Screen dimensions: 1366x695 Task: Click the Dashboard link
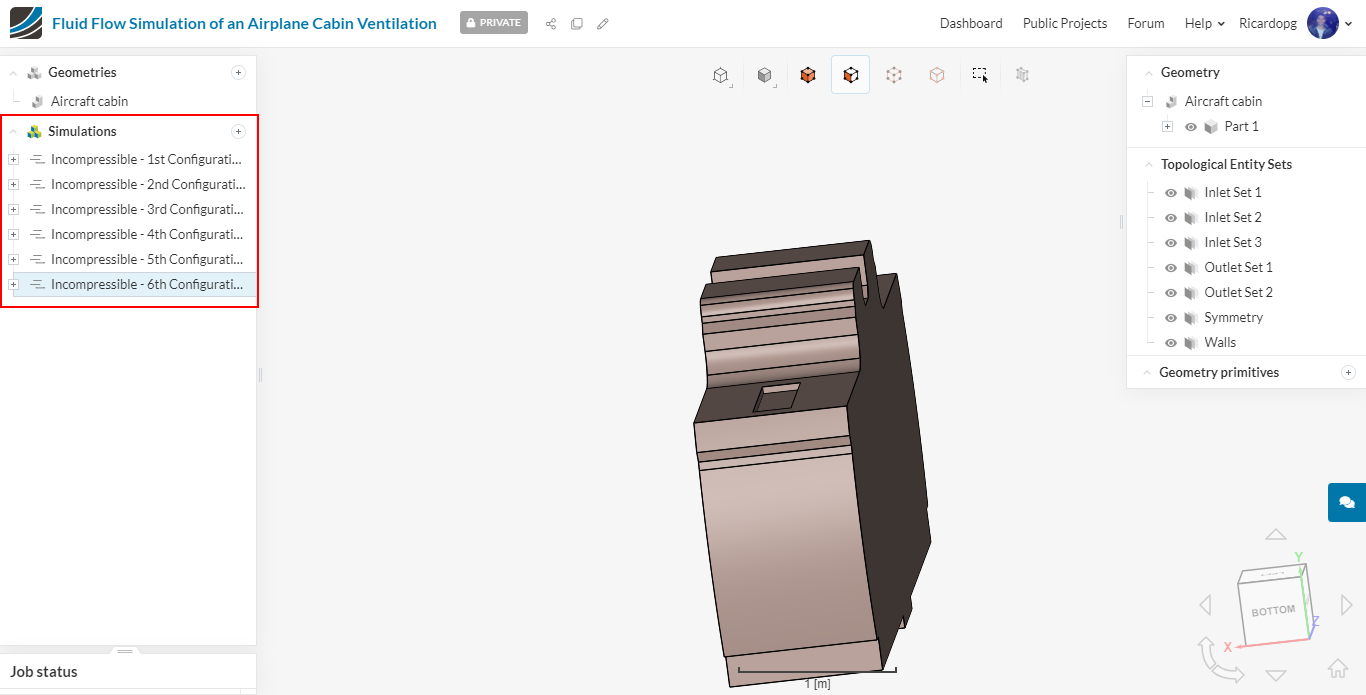click(x=970, y=23)
